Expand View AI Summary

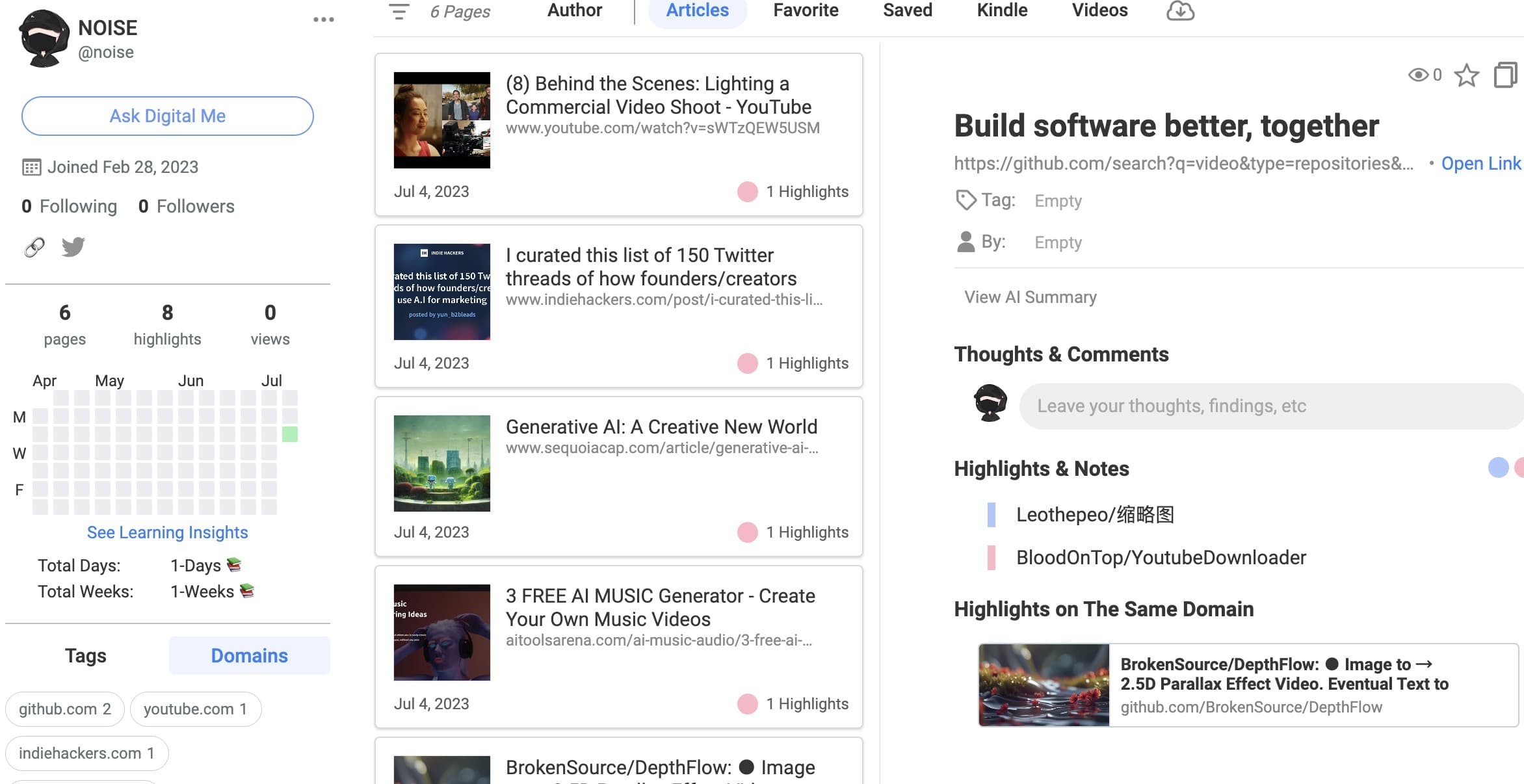(1030, 297)
